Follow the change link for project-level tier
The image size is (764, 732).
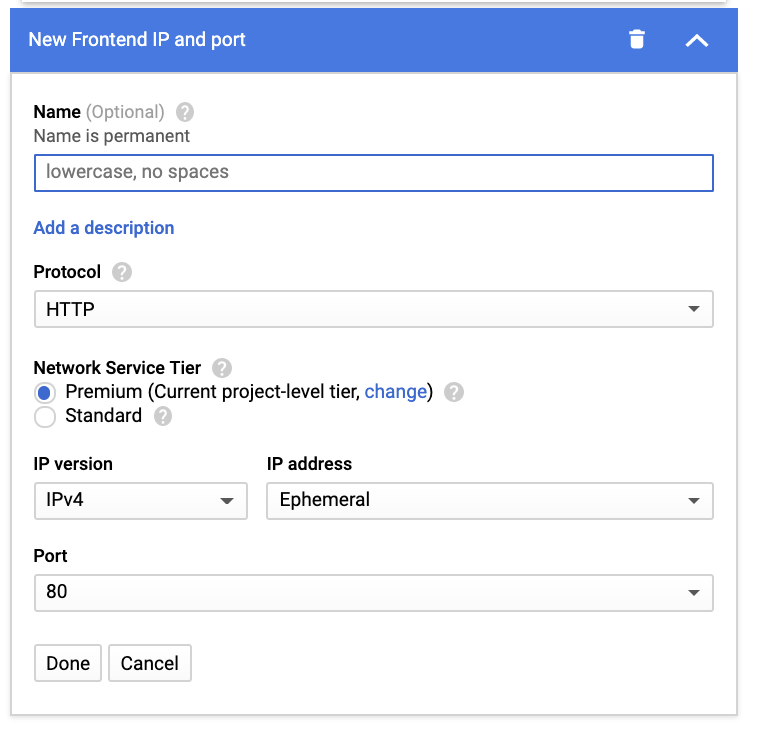(396, 392)
